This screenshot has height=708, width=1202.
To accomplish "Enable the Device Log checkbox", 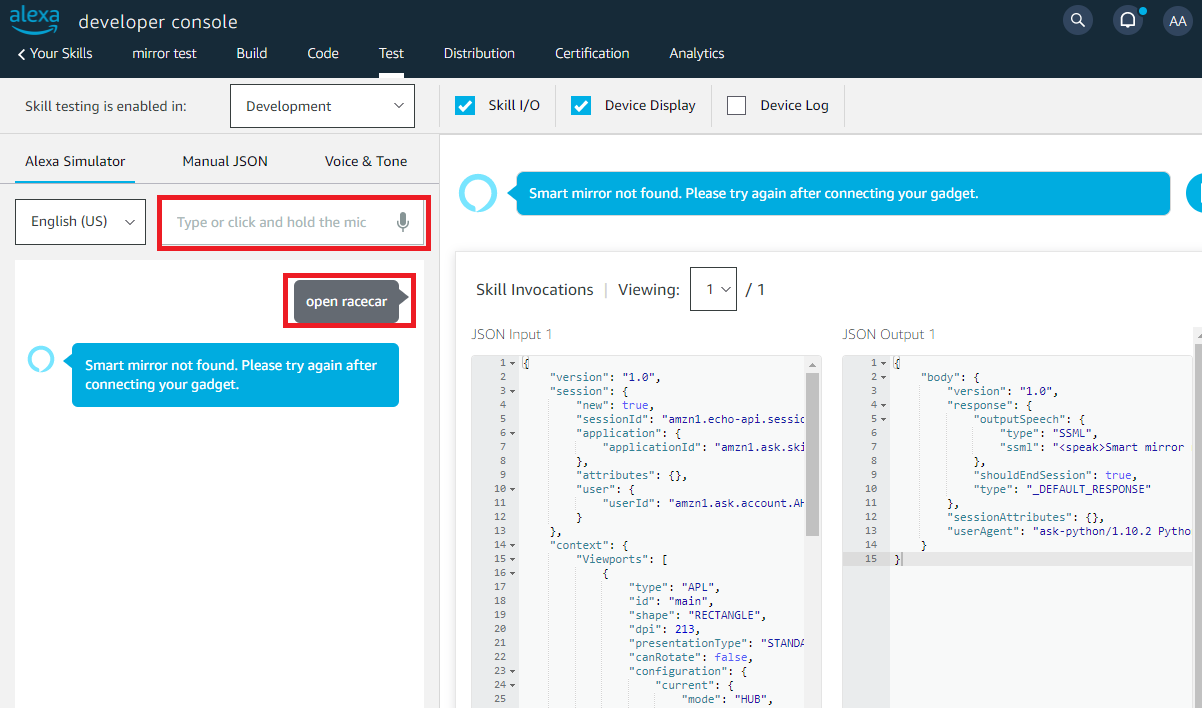I will 737,105.
